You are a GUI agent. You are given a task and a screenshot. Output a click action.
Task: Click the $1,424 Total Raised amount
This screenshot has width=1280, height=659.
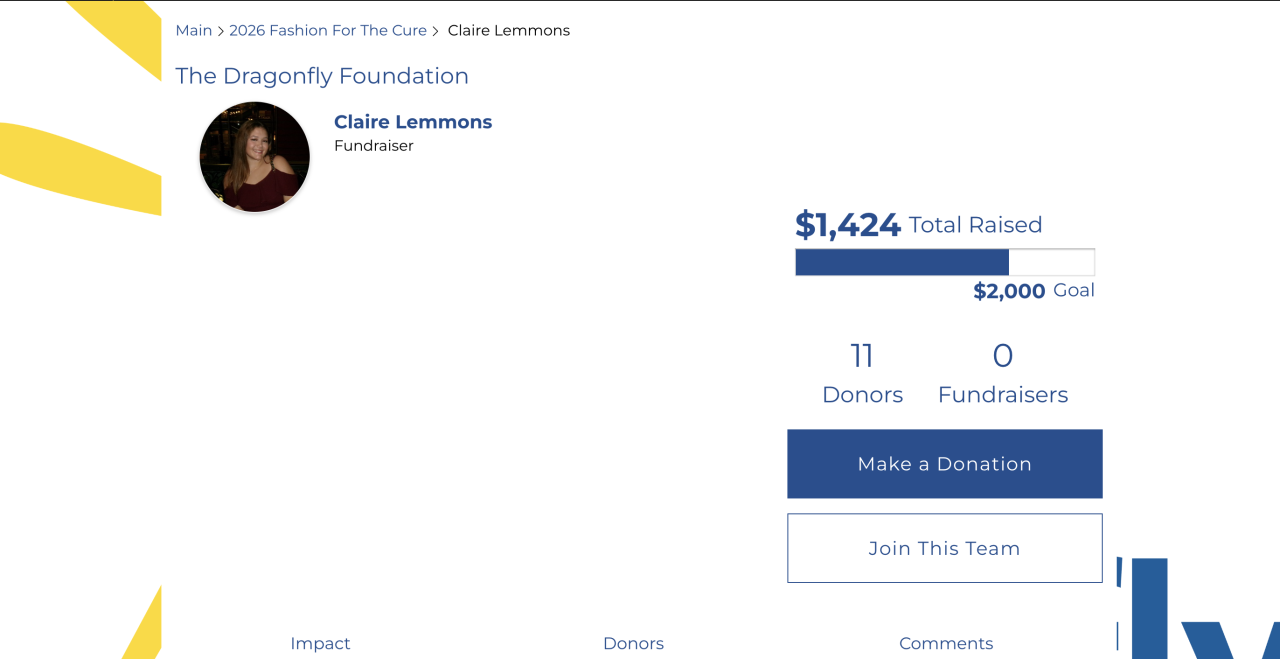click(848, 225)
